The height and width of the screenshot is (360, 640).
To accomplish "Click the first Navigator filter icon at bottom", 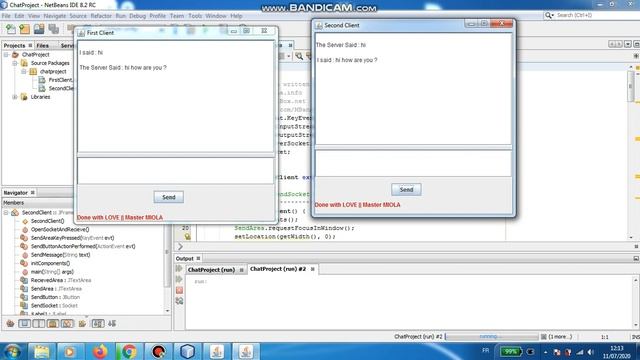I will (x=10, y=323).
